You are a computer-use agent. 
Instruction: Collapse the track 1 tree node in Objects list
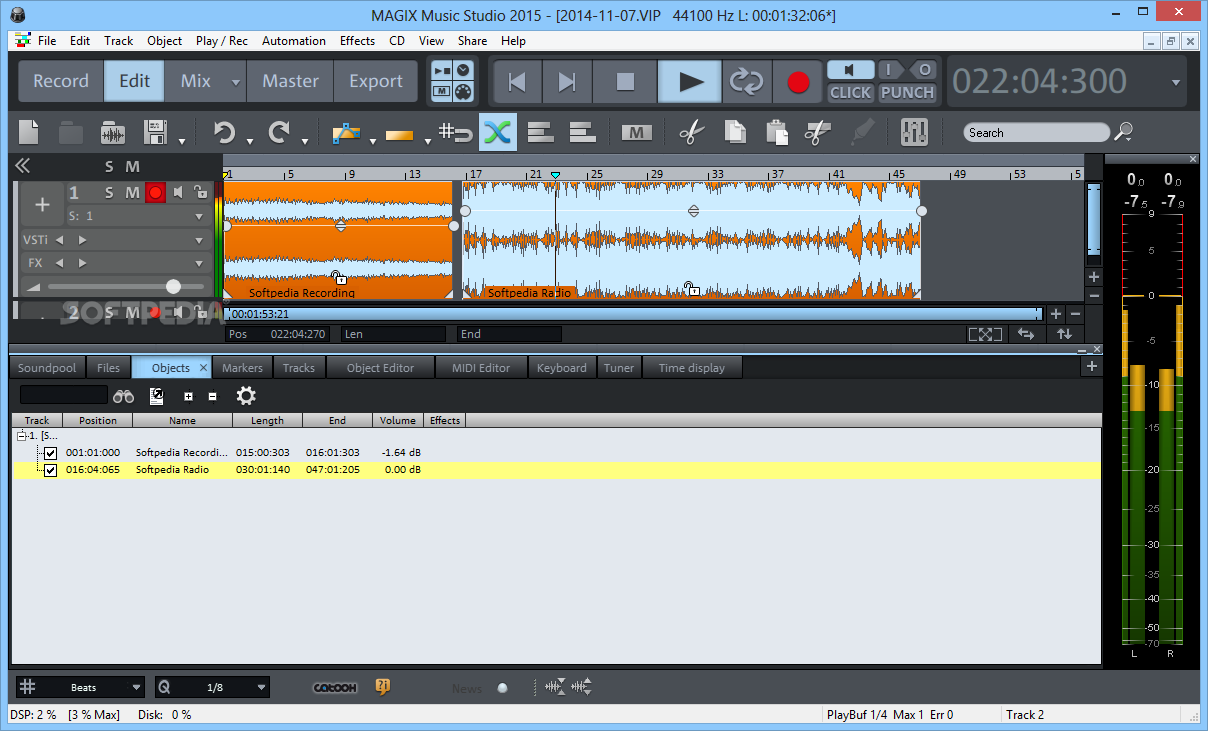pos(22,436)
